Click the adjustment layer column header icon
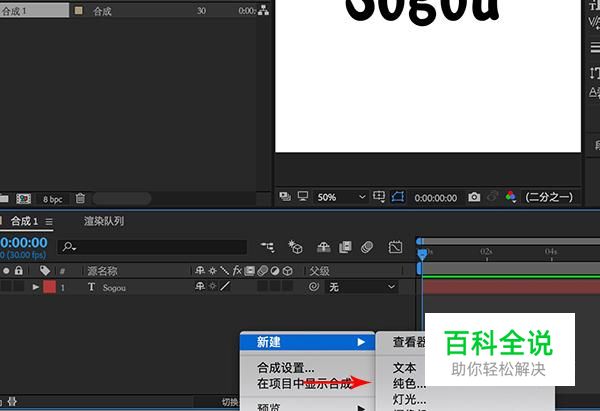600x411 pixels. coord(275,271)
